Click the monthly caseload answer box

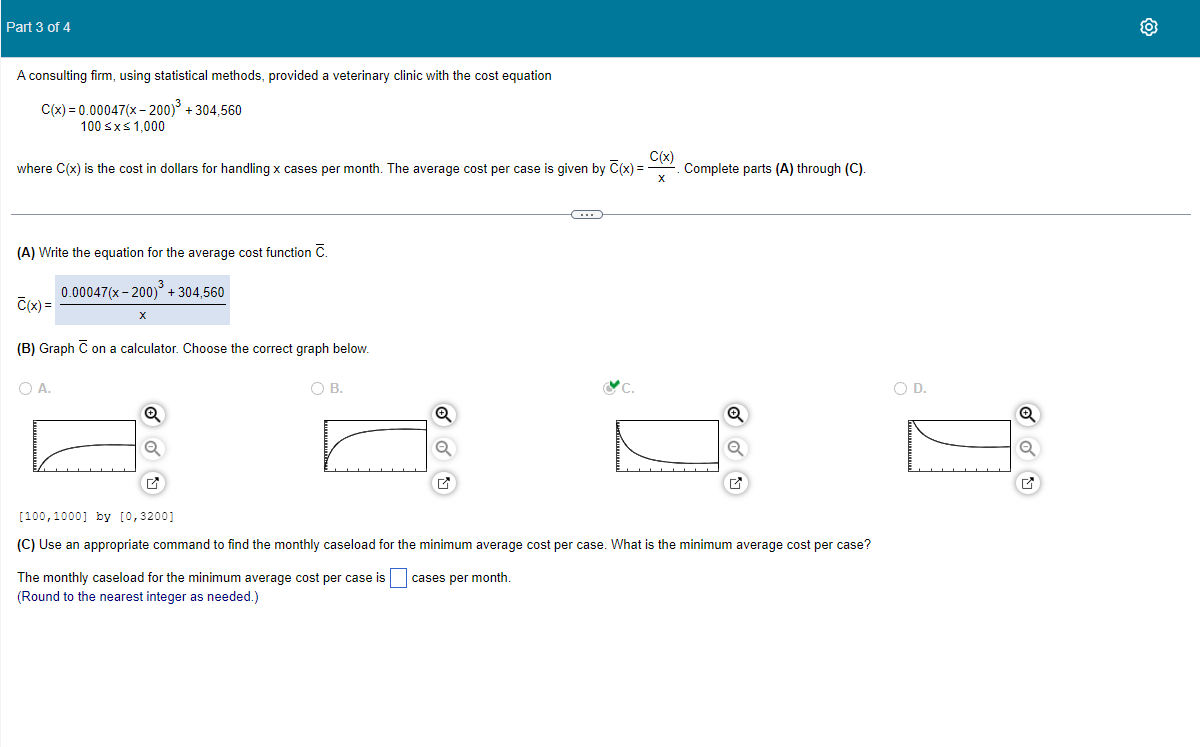point(398,578)
